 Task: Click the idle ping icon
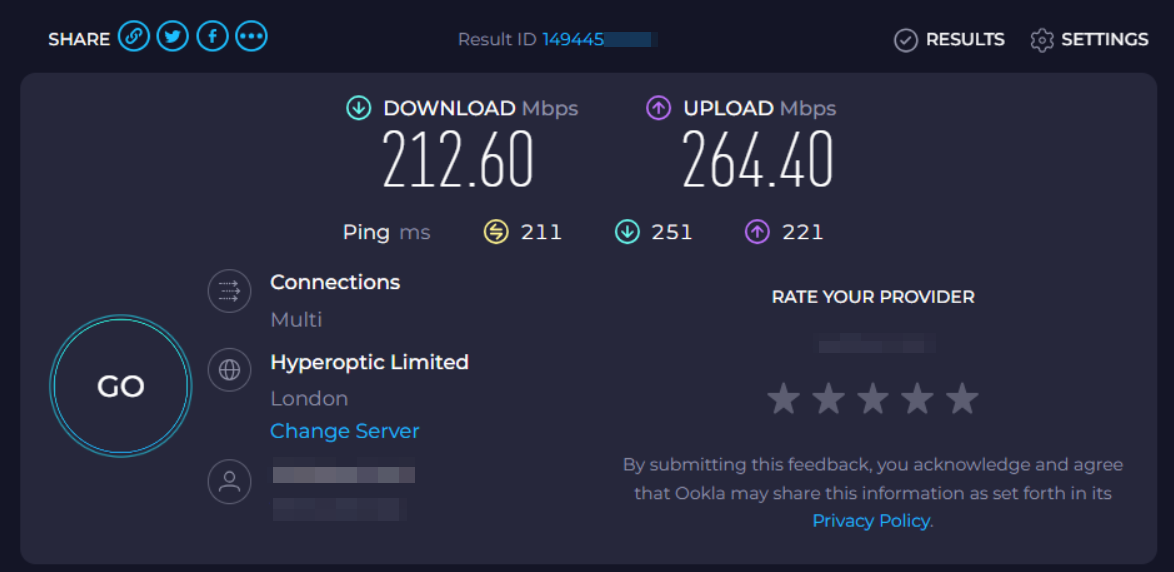496,232
